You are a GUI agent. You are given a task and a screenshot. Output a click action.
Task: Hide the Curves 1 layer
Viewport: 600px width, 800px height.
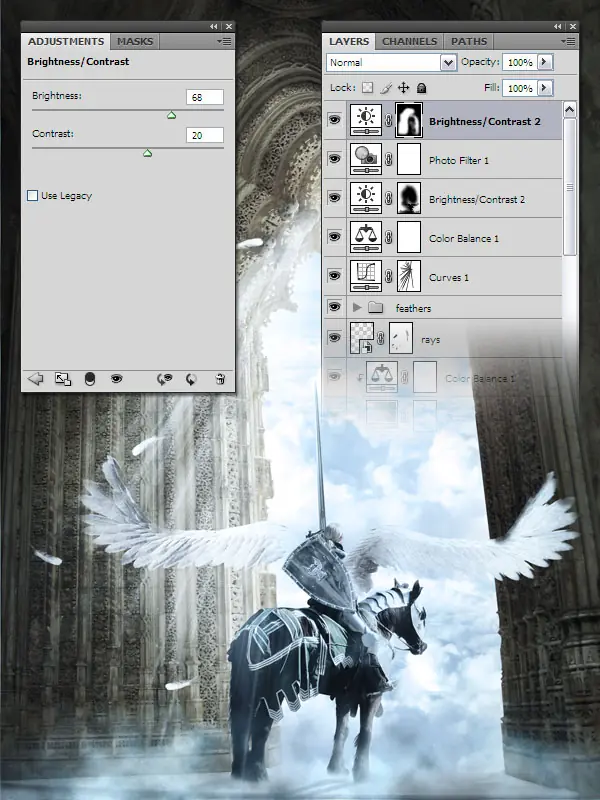pos(334,276)
